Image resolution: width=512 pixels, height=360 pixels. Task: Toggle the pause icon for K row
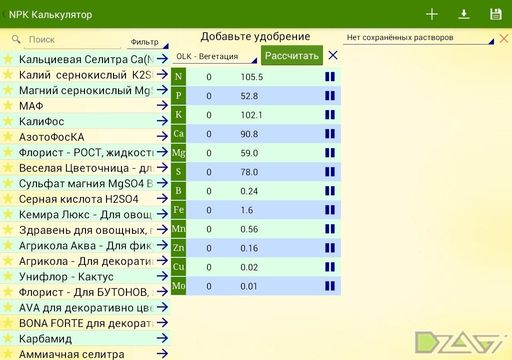(x=330, y=115)
